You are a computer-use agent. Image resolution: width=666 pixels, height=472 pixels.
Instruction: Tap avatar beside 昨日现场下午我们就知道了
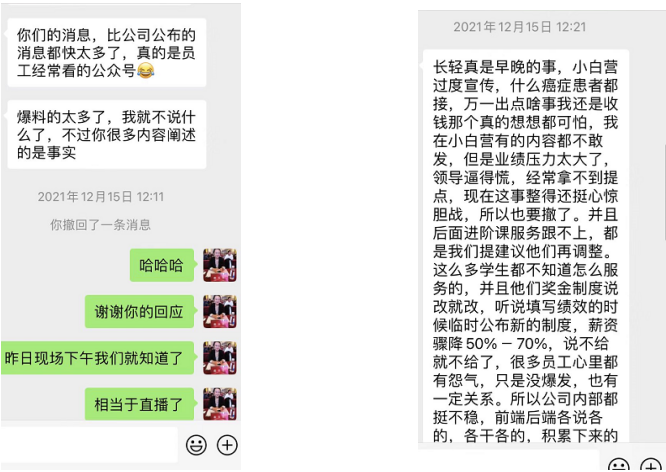point(220,358)
